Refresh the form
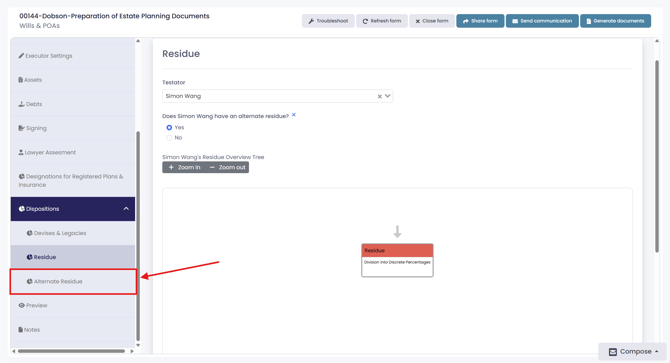The image size is (670, 363). coord(382,21)
